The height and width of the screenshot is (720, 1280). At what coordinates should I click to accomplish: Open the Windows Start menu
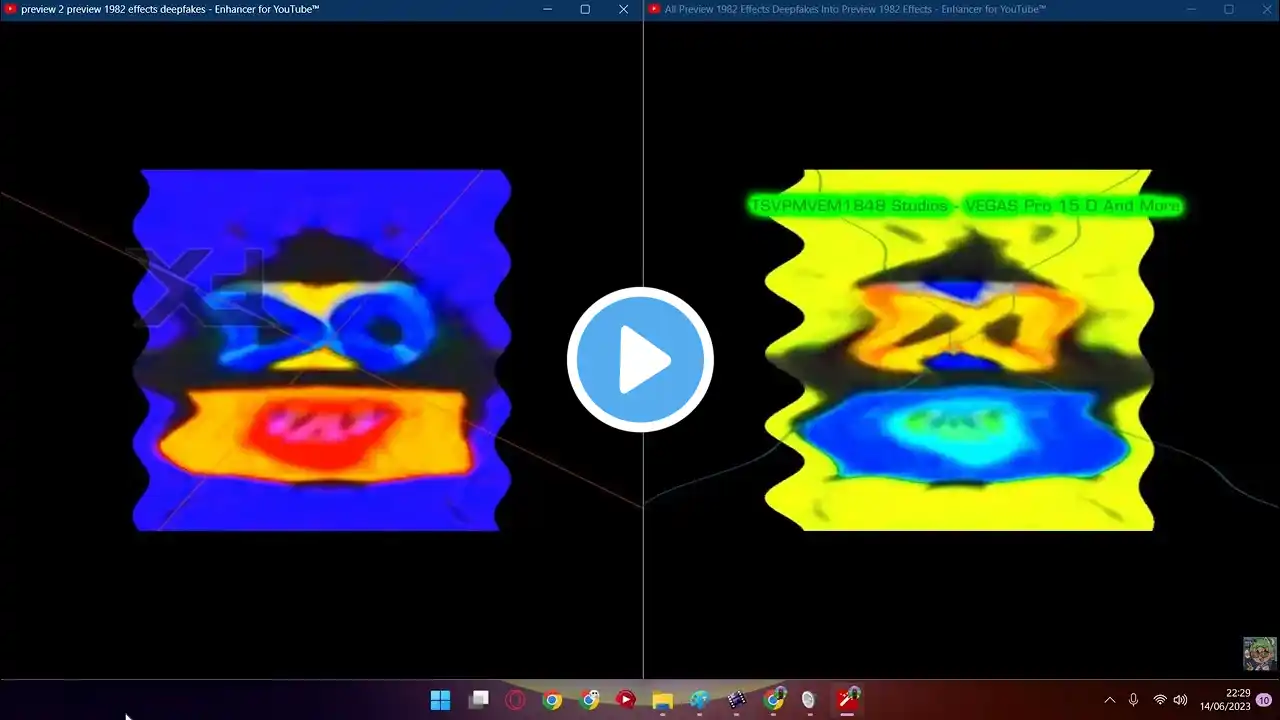pos(440,700)
